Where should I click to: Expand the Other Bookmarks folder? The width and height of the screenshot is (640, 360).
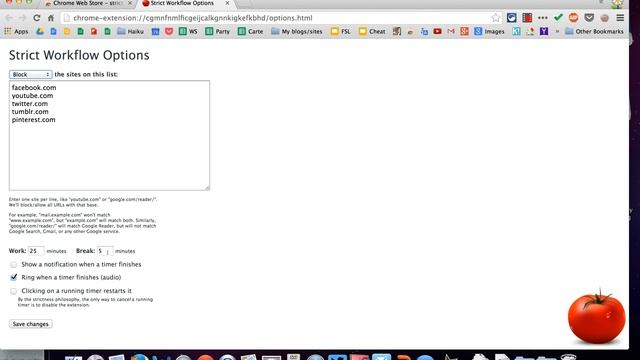tap(594, 31)
